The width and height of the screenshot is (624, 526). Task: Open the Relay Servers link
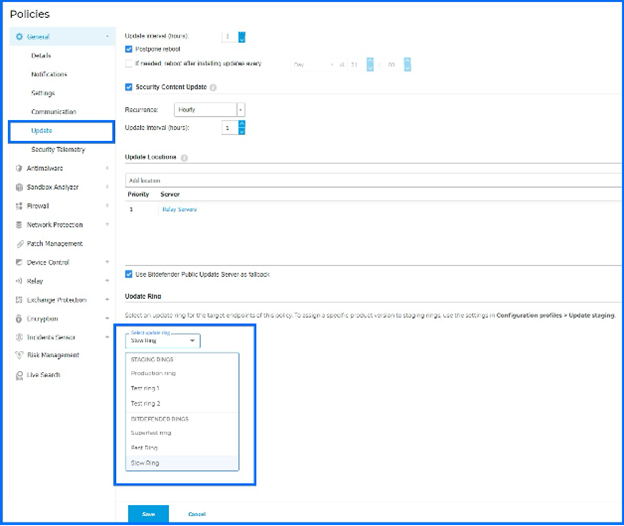(x=179, y=210)
